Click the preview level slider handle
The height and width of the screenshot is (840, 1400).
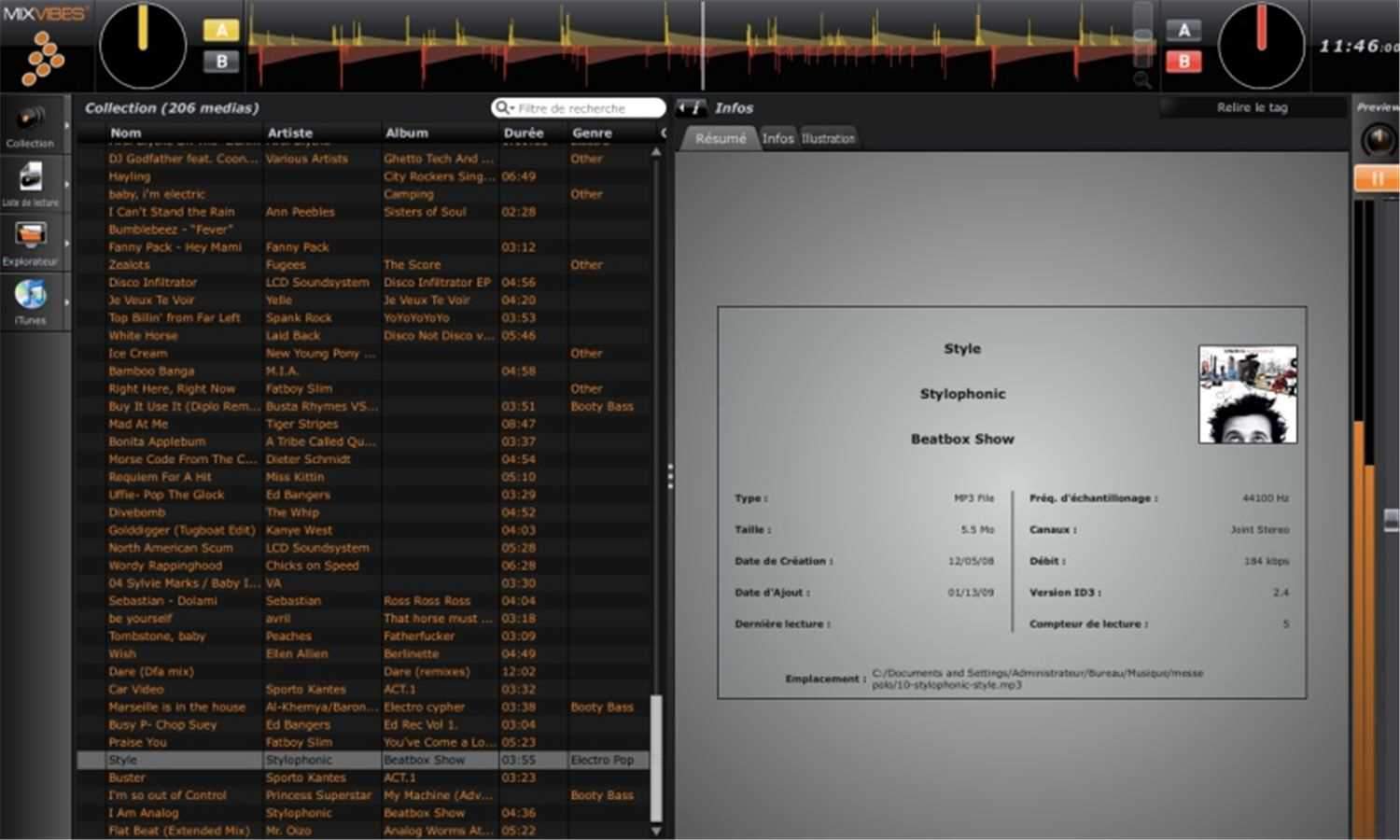click(1392, 519)
